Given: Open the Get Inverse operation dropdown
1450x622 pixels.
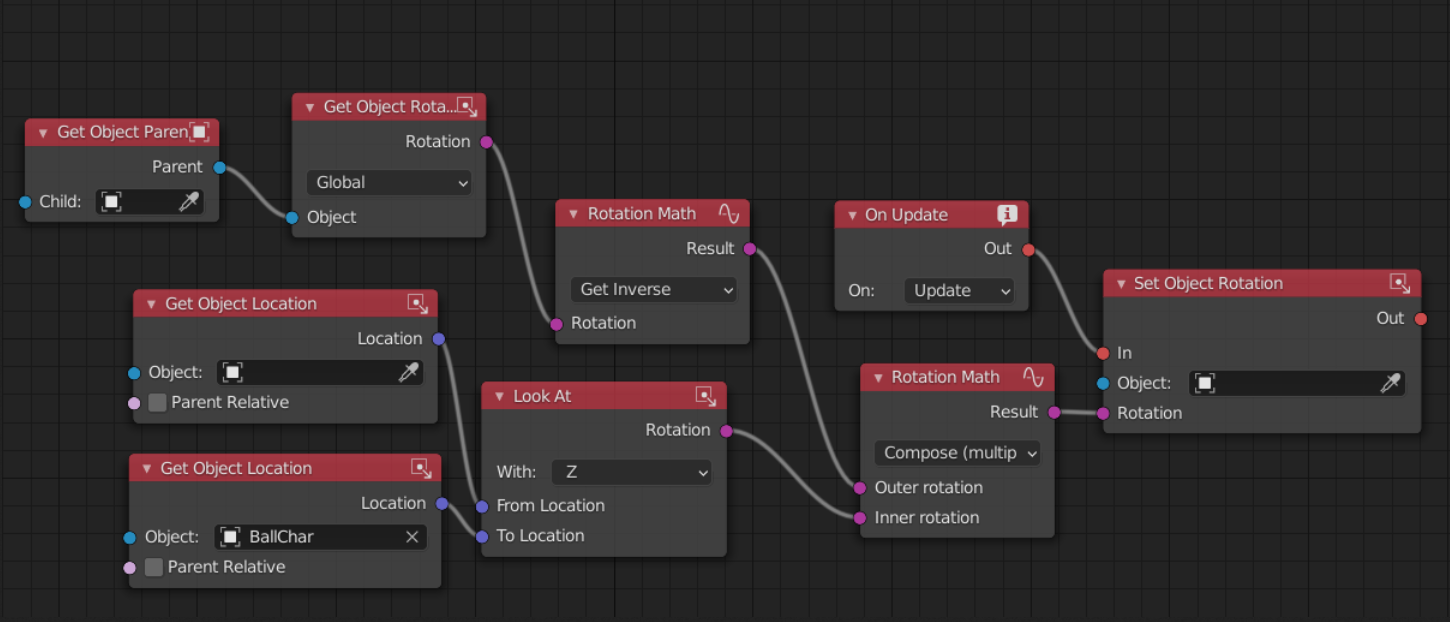Looking at the screenshot, I should [653, 289].
